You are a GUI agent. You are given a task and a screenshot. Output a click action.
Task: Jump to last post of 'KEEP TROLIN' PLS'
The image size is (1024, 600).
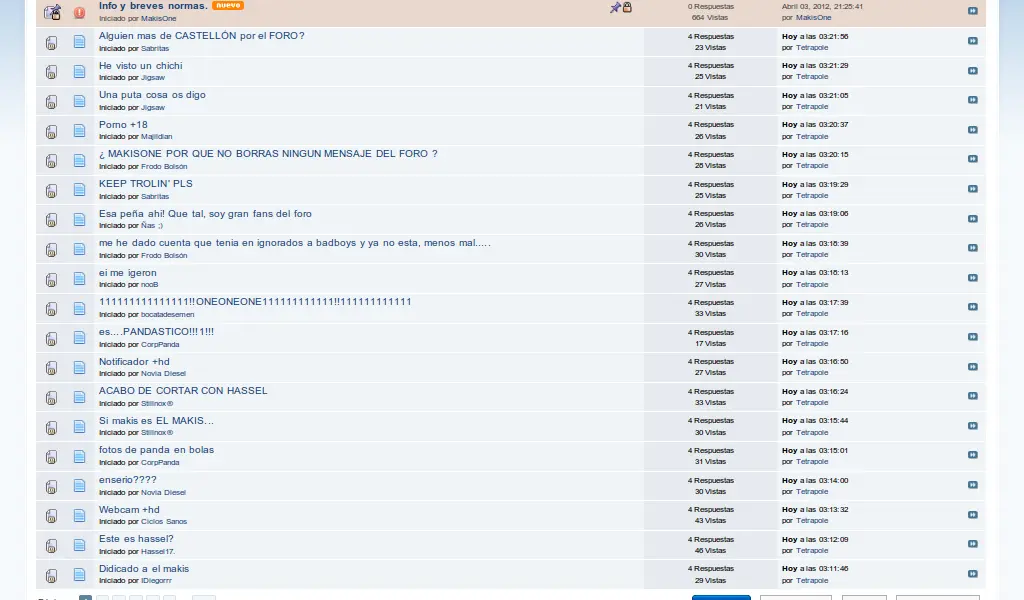[x=972, y=189]
